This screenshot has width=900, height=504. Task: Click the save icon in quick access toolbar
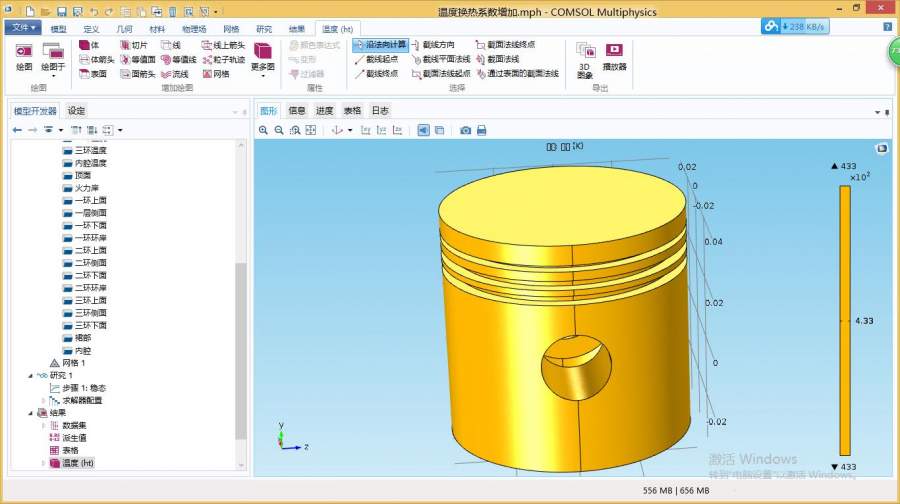(x=61, y=11)
